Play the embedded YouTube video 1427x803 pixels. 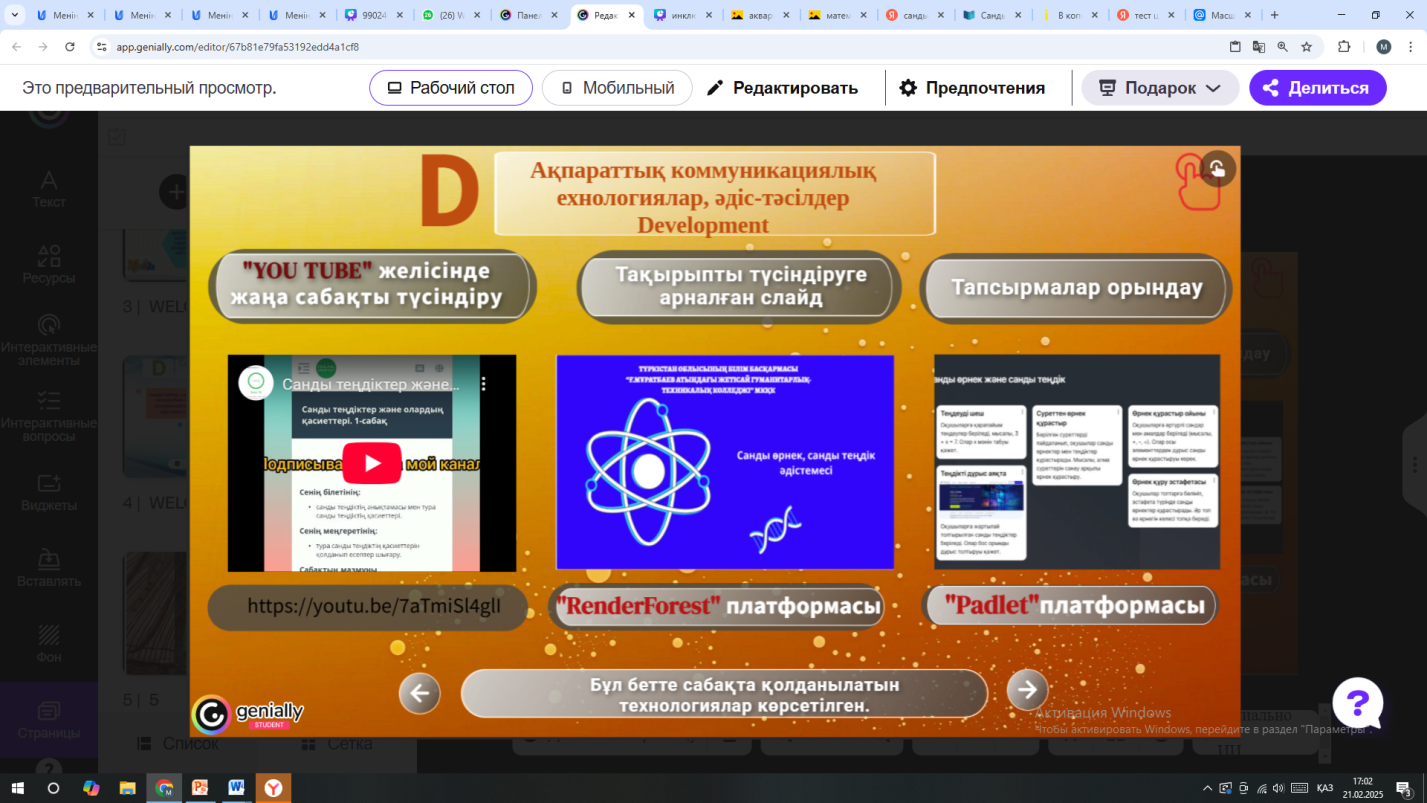372,463
